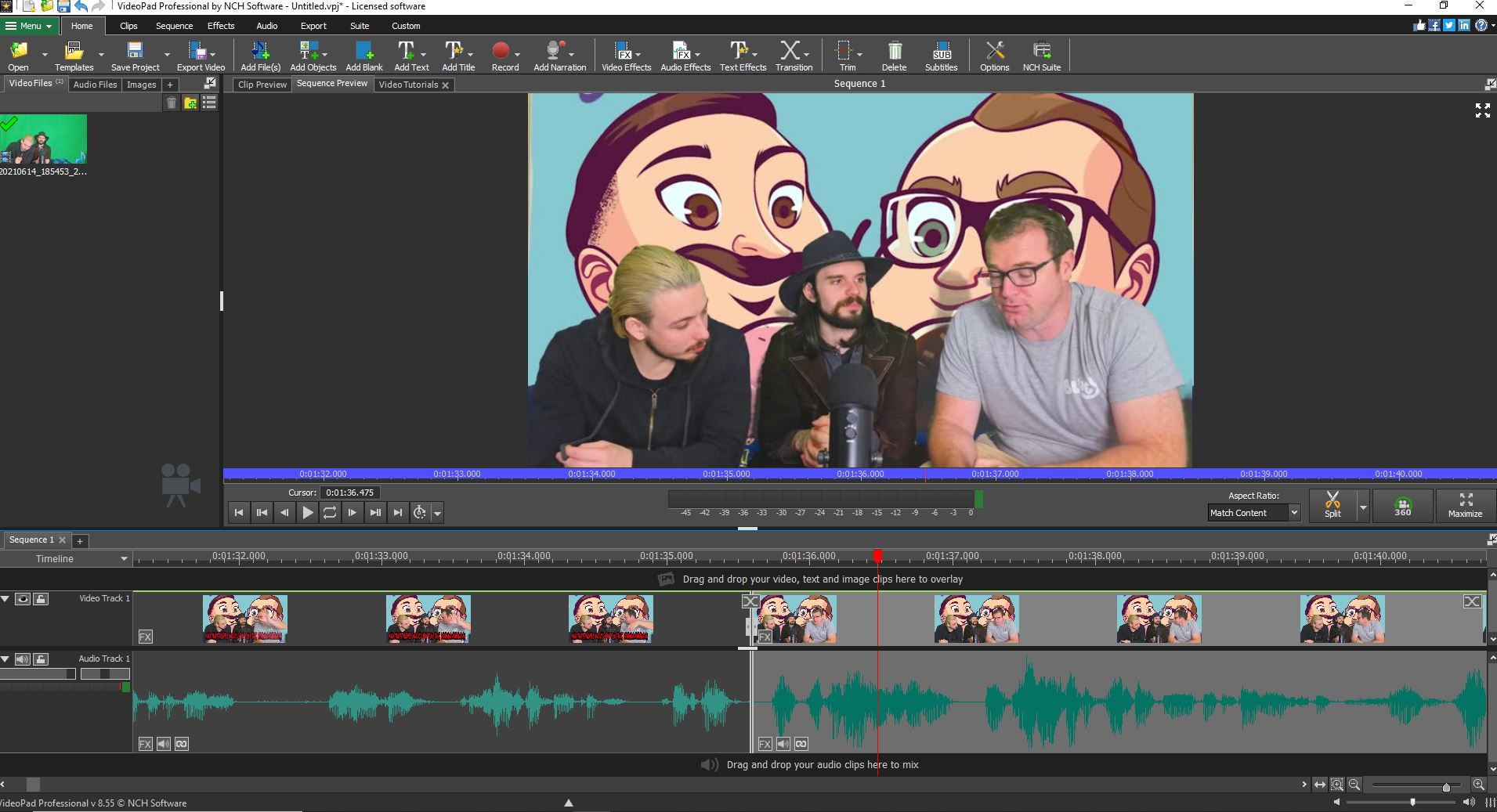The height and width of the screenshot is (812, 1497).
Task: Add a new sequence tab with plus
Action: pyautogui.click(x=79, y=540)
